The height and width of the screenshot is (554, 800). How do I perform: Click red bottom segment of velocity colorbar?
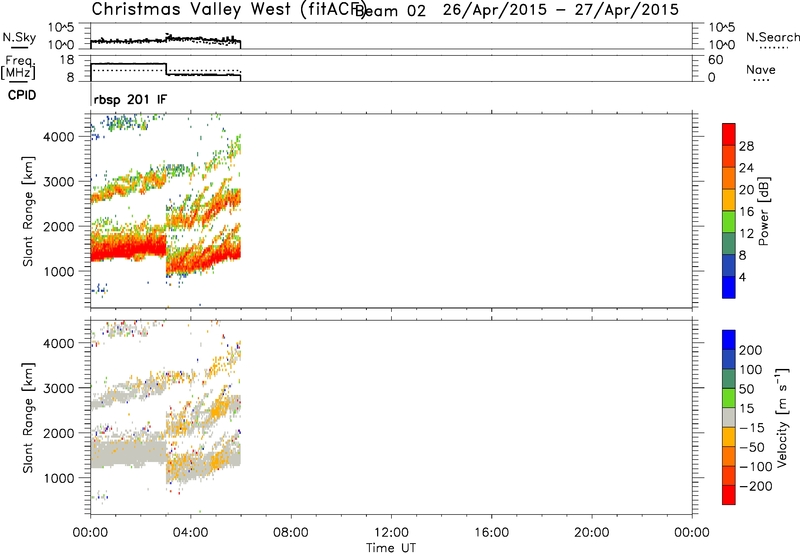729,495
